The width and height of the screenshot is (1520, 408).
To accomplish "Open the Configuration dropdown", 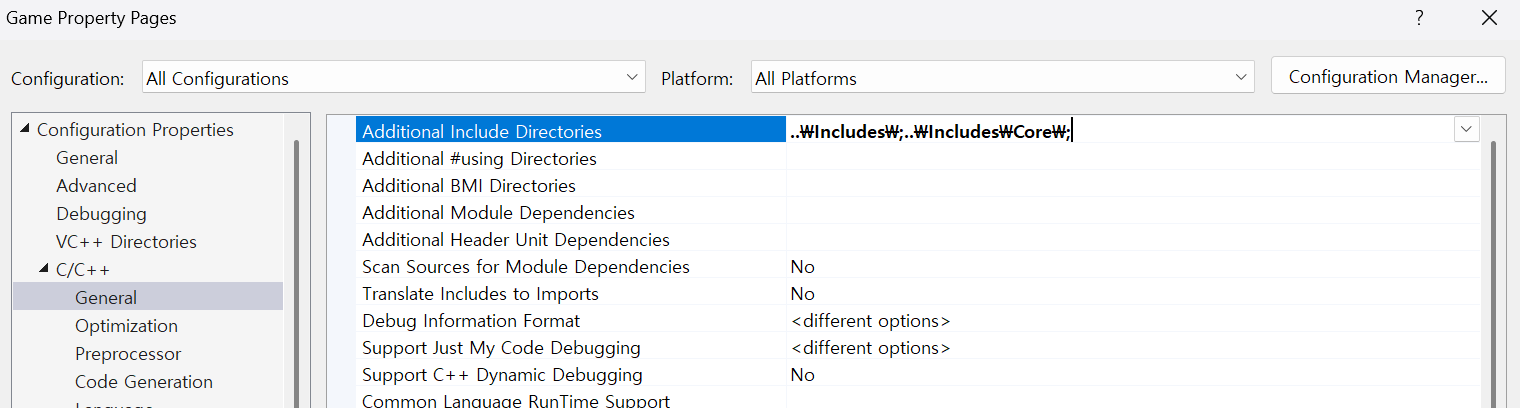I will 394,78.
